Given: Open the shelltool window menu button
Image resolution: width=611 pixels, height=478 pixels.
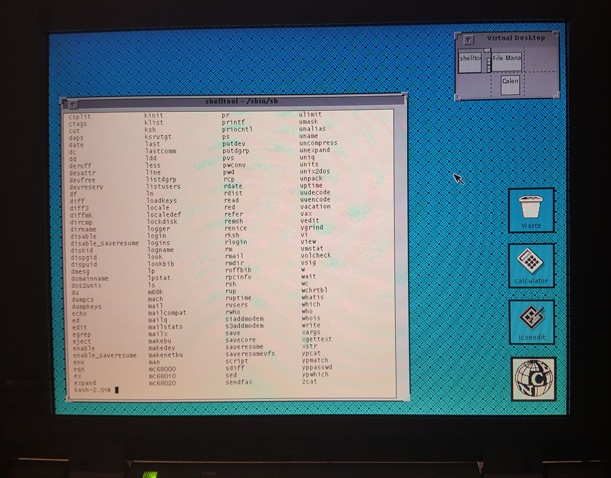Looking at the screenshot, I should tap(73, 104).
